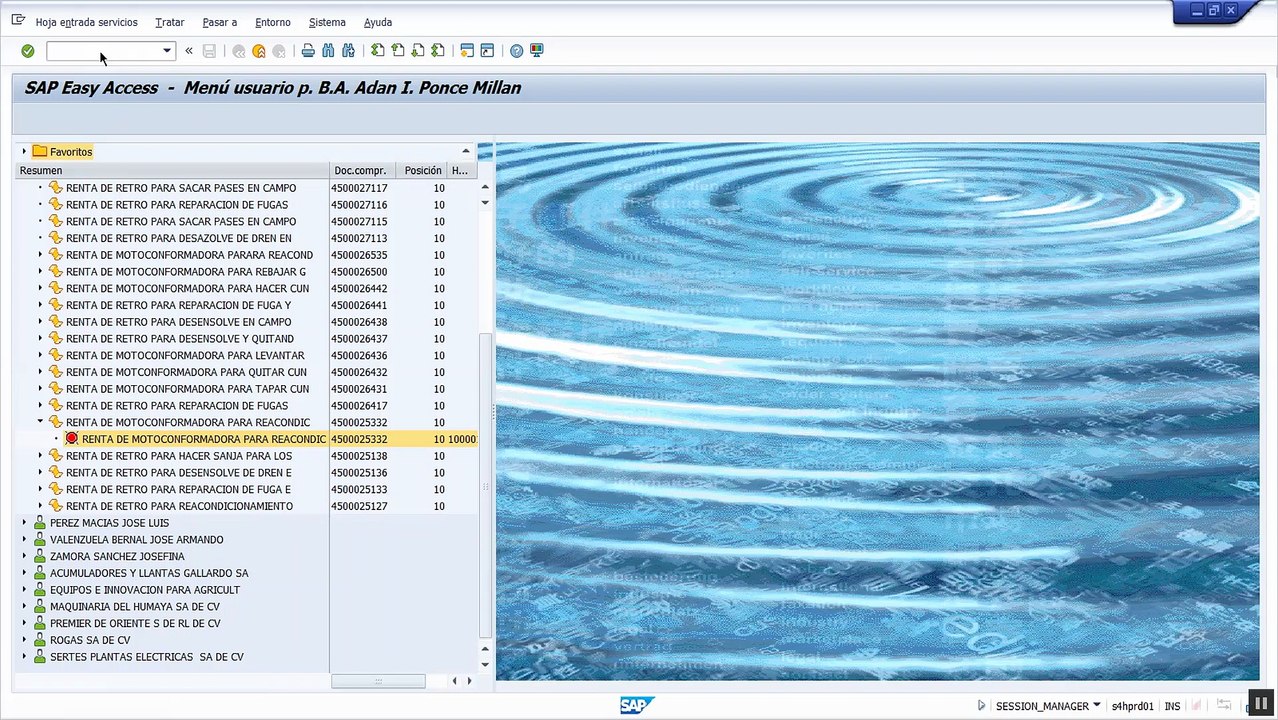This screenshot has width=1278, height=720.
Task: Open the Entorno menu
Action: tap(272, 22)
